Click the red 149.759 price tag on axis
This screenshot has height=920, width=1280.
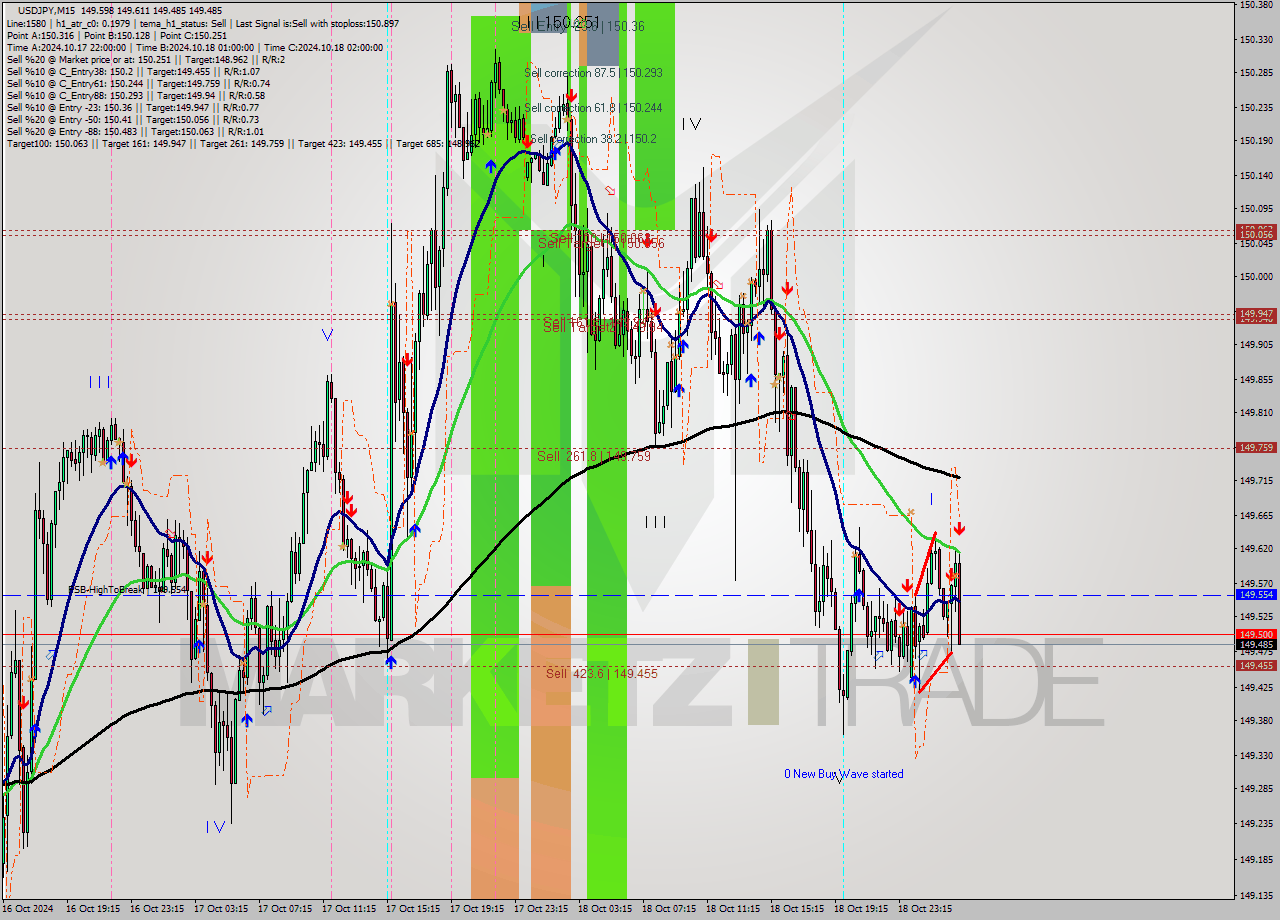coord(1256,448)
